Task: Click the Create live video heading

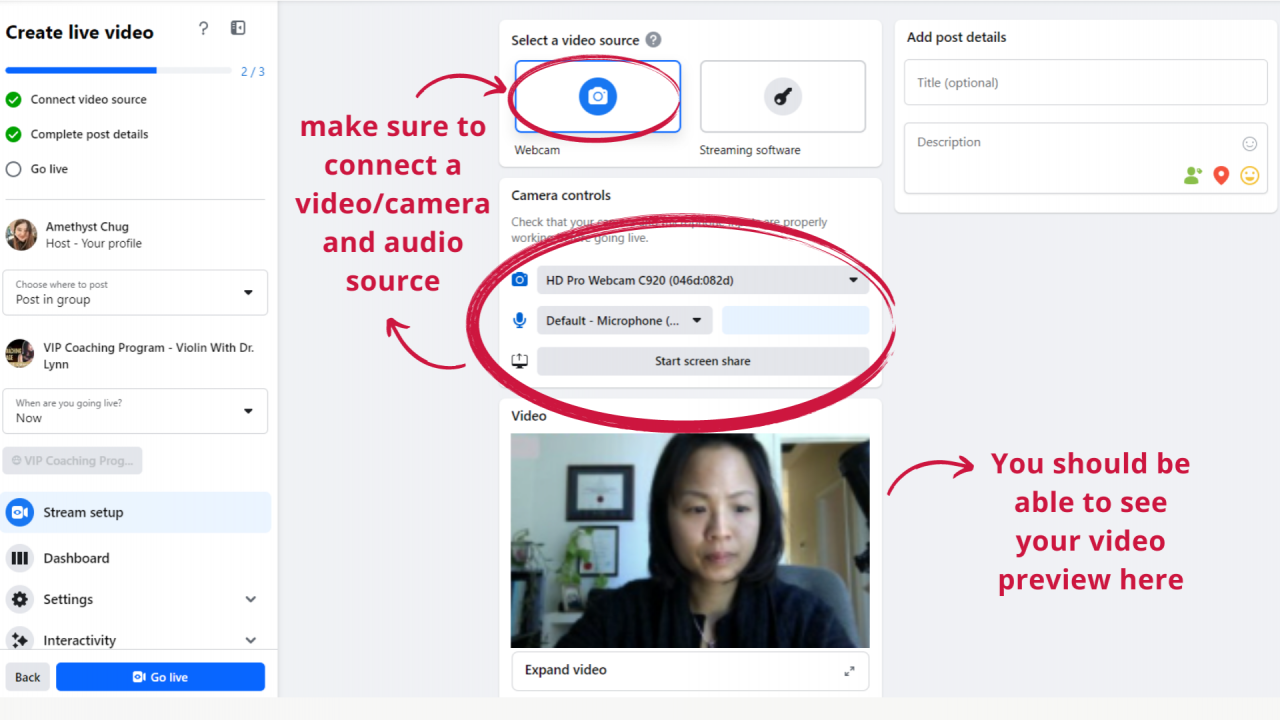Action: click(80, 32)
